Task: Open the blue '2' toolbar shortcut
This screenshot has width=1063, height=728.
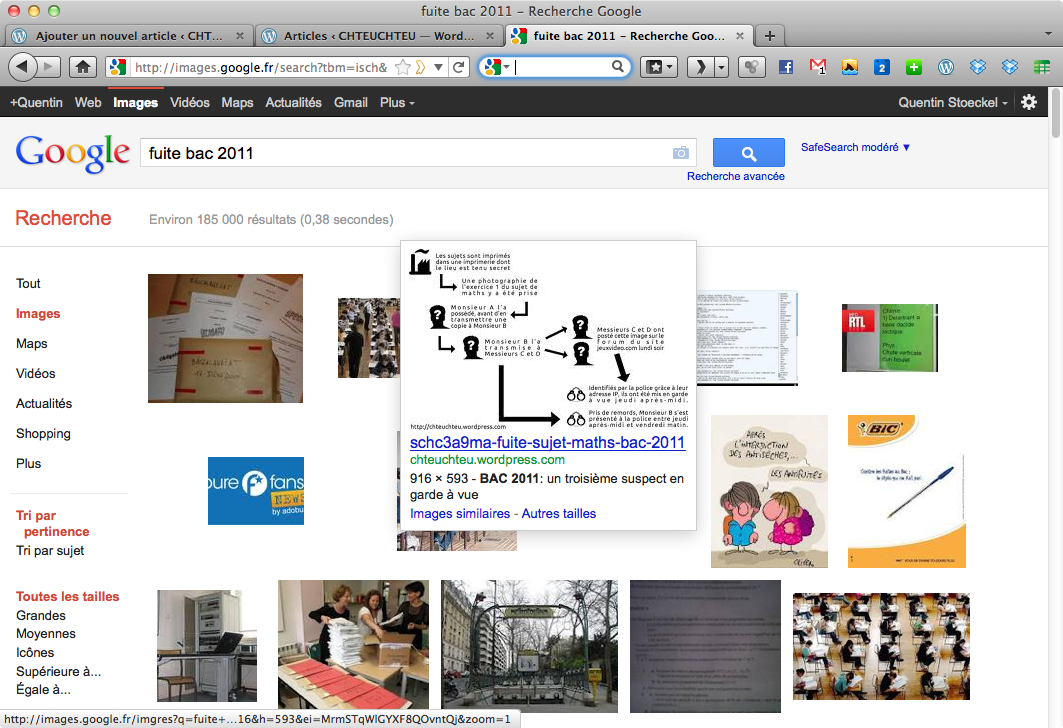Action: (x=881, y=67)
